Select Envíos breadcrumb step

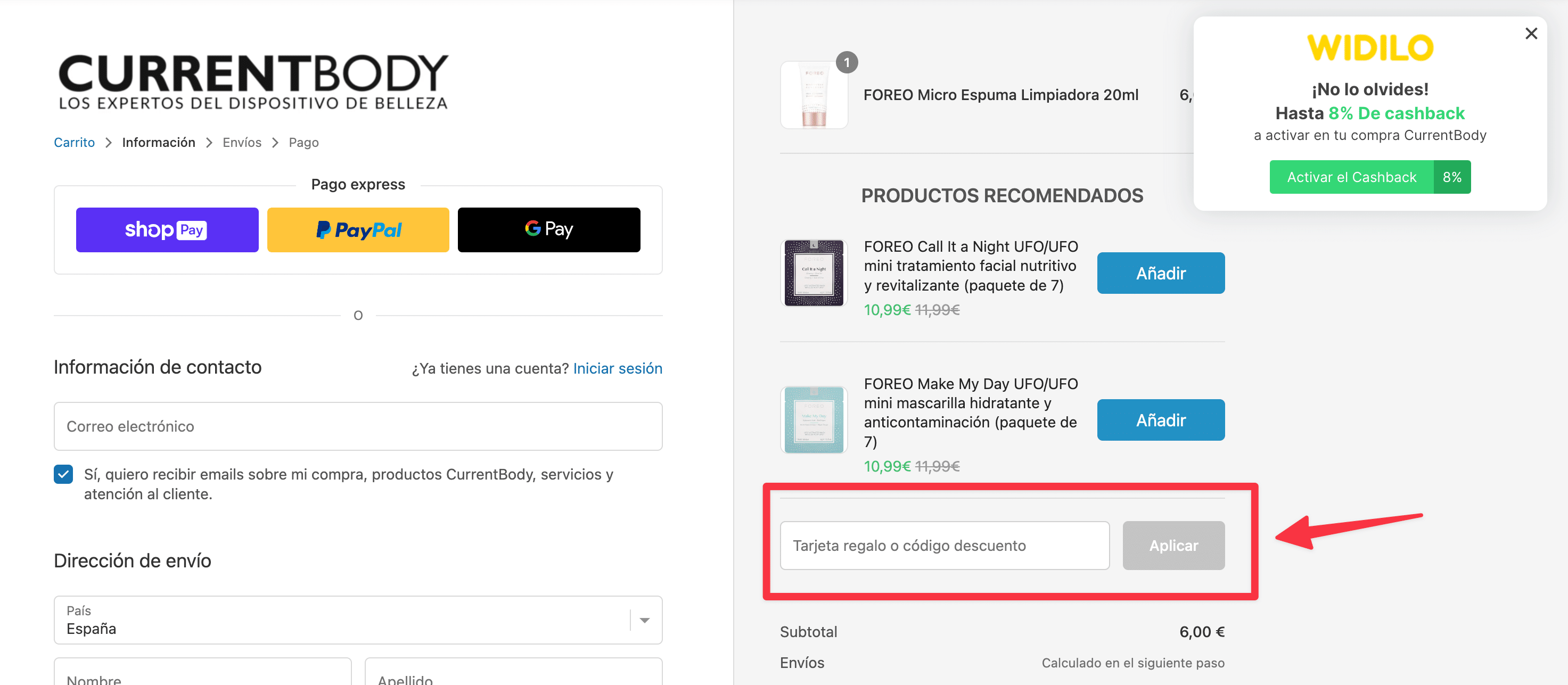tap(242, 142)
